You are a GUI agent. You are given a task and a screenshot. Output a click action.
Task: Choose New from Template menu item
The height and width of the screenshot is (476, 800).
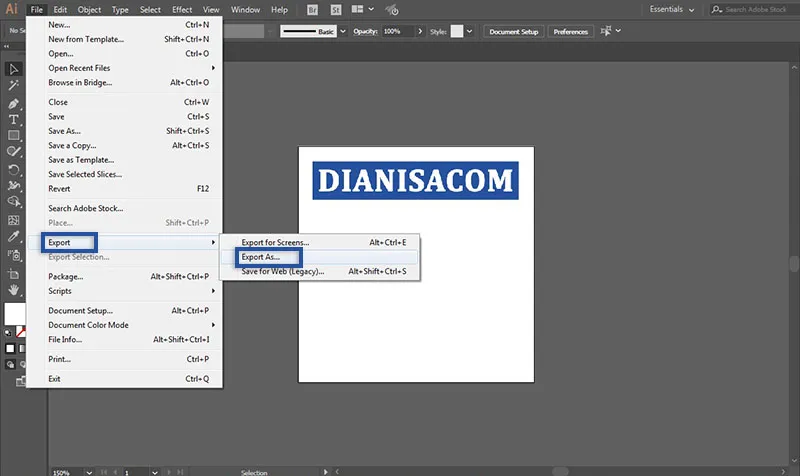(124, 39)
